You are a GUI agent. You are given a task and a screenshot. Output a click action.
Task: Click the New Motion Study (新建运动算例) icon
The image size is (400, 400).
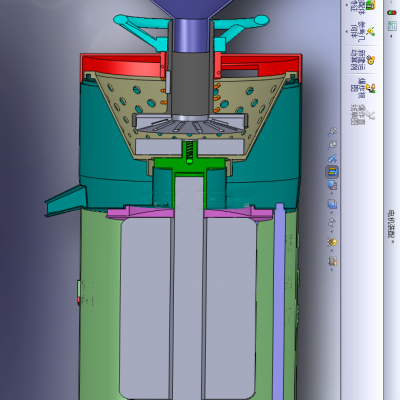click(x=370, y=60)
